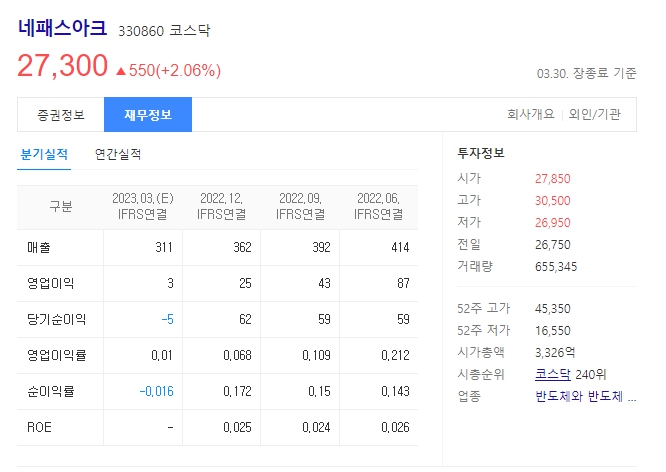Click the 2022.12. column header
Screen dimensions: 666x472
(x=221, y=206)
